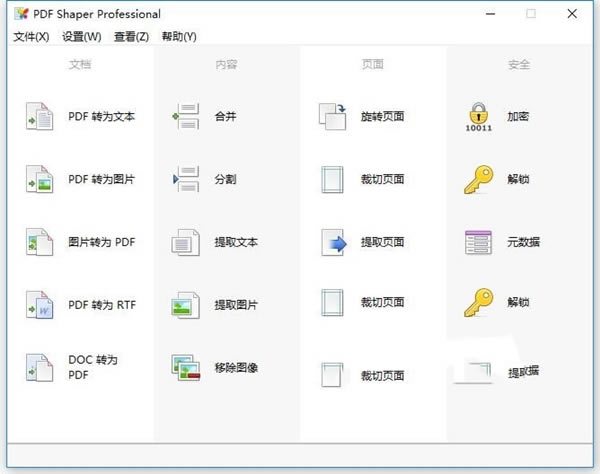Click the PDF Shaper title bar logo

[x=21, y=14]
